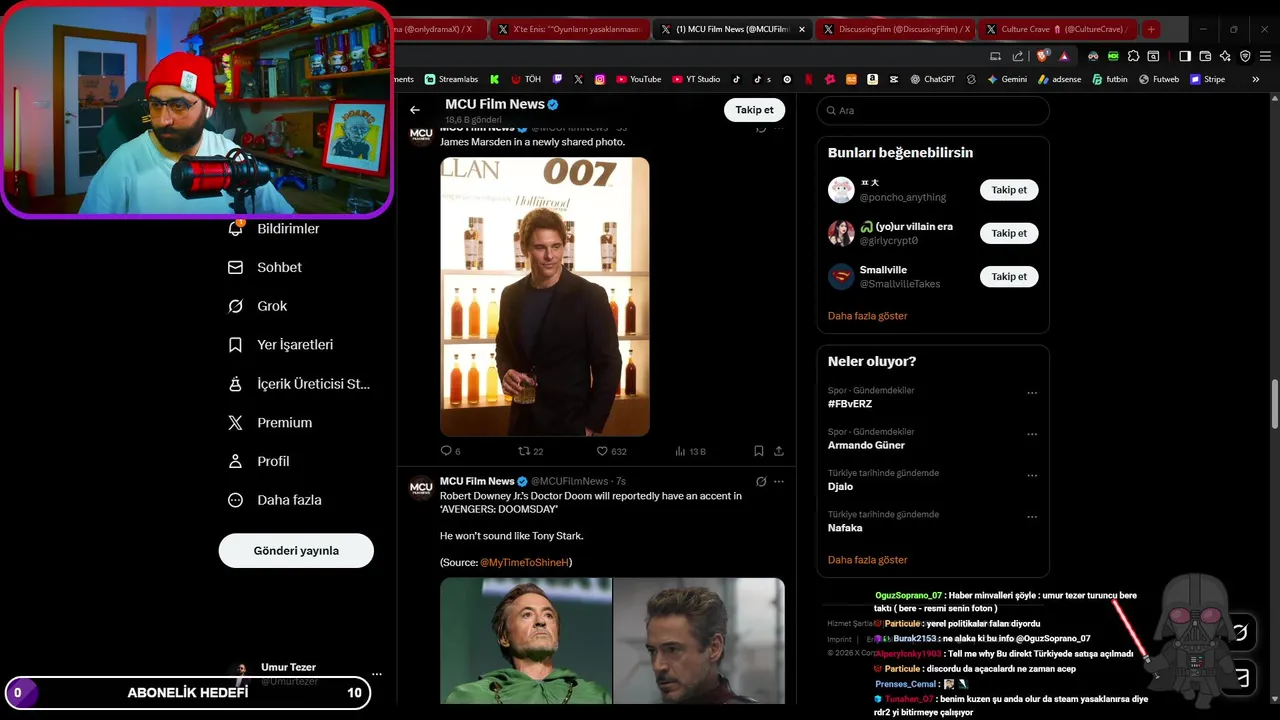Click the page vertical scrollbar thumb
1280x720 pixels.
coord(1274,404)
